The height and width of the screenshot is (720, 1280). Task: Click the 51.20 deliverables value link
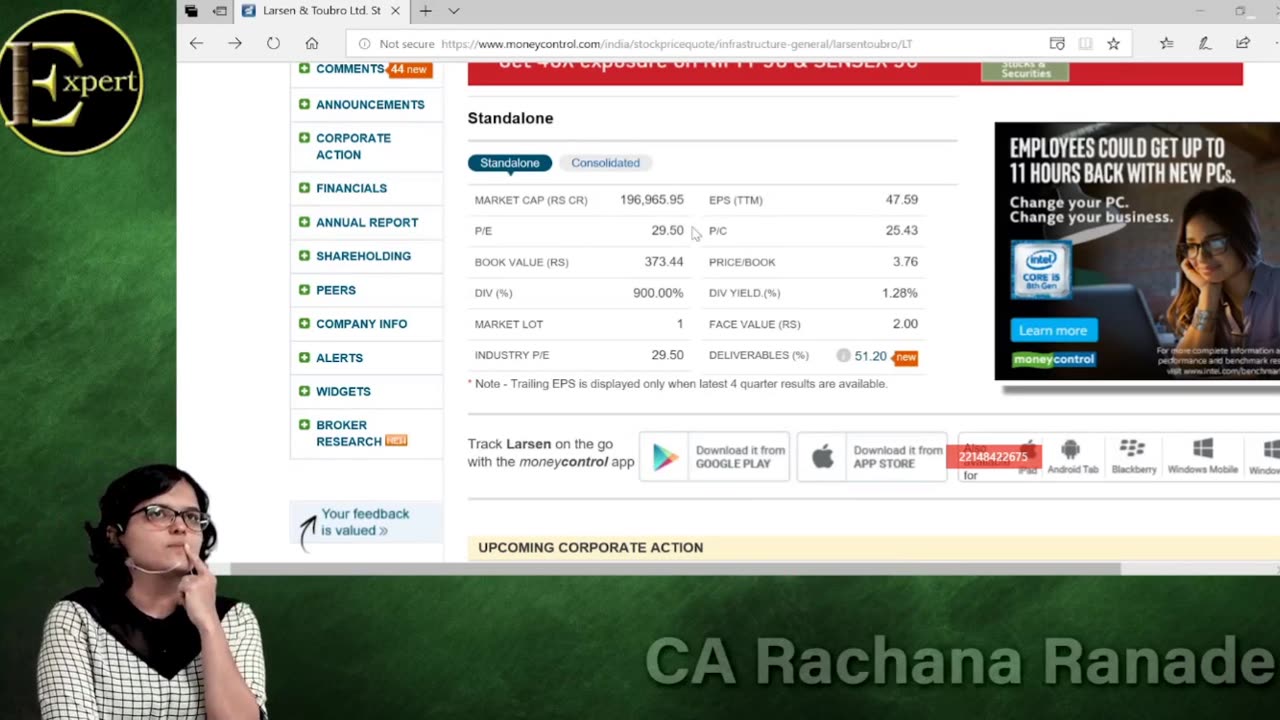click(x=870, y=356)
